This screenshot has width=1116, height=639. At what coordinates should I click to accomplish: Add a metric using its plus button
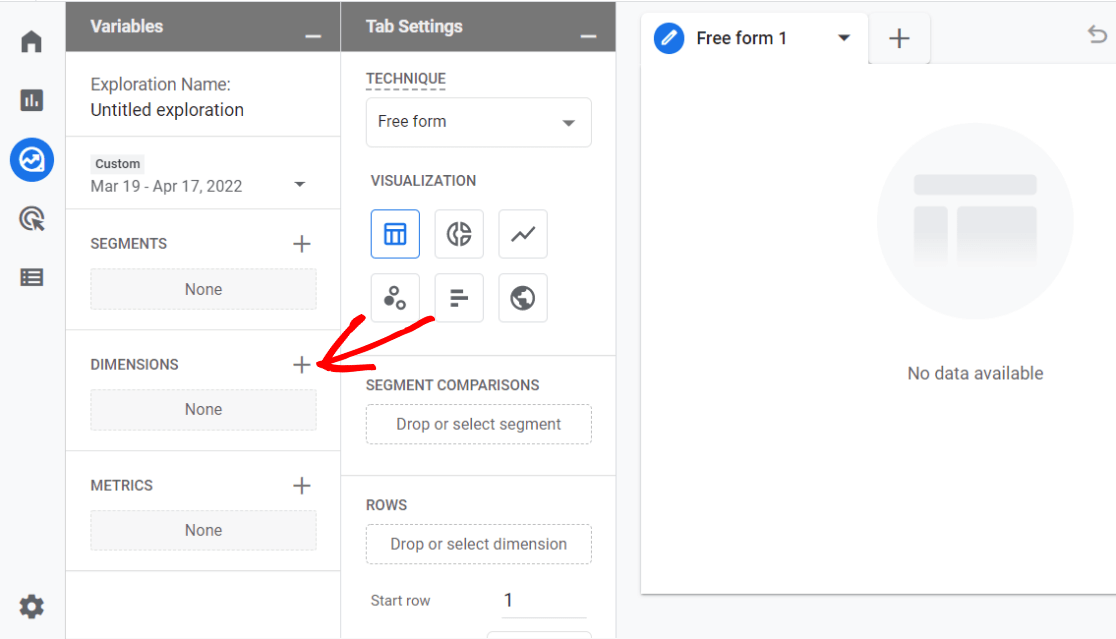coord(301,485)
